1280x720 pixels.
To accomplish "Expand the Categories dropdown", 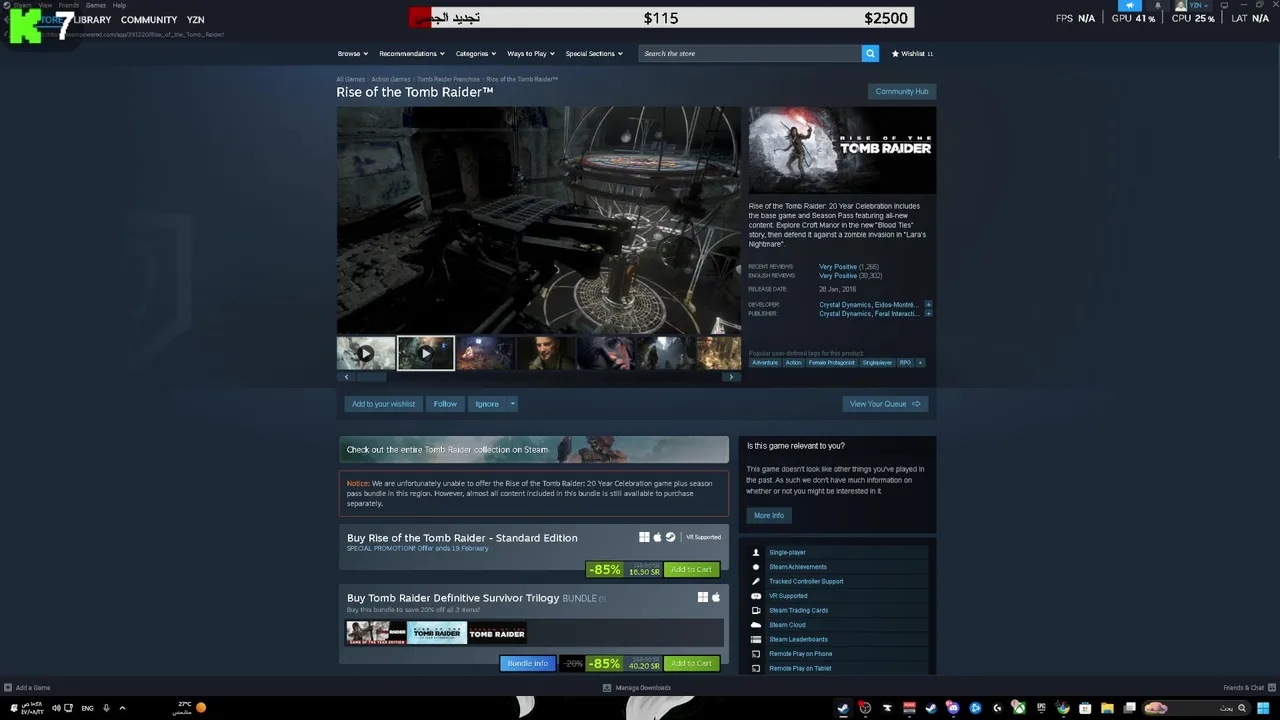I will point(475,53).
